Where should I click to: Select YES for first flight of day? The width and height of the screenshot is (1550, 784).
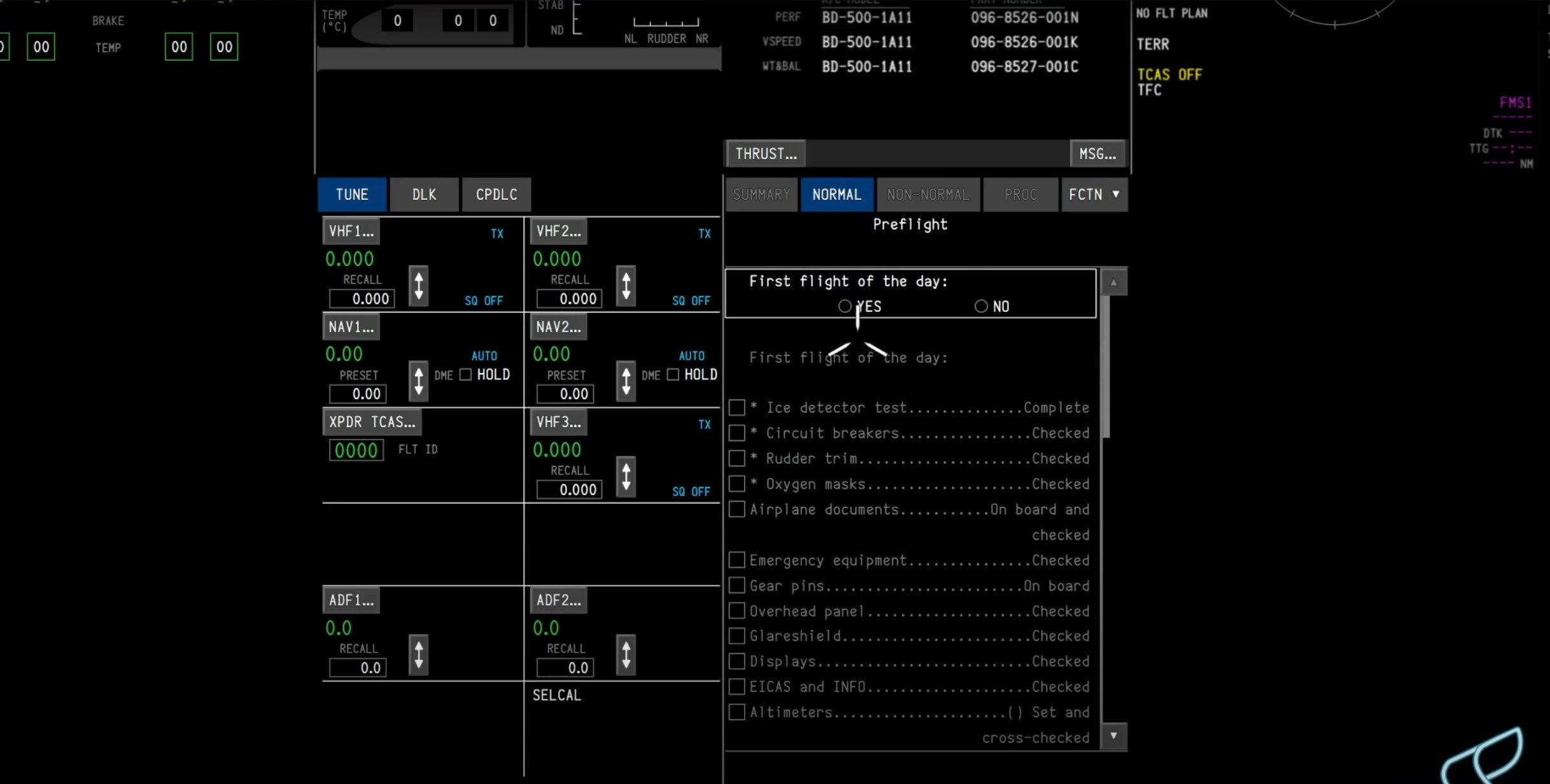[x=845, y=307]
